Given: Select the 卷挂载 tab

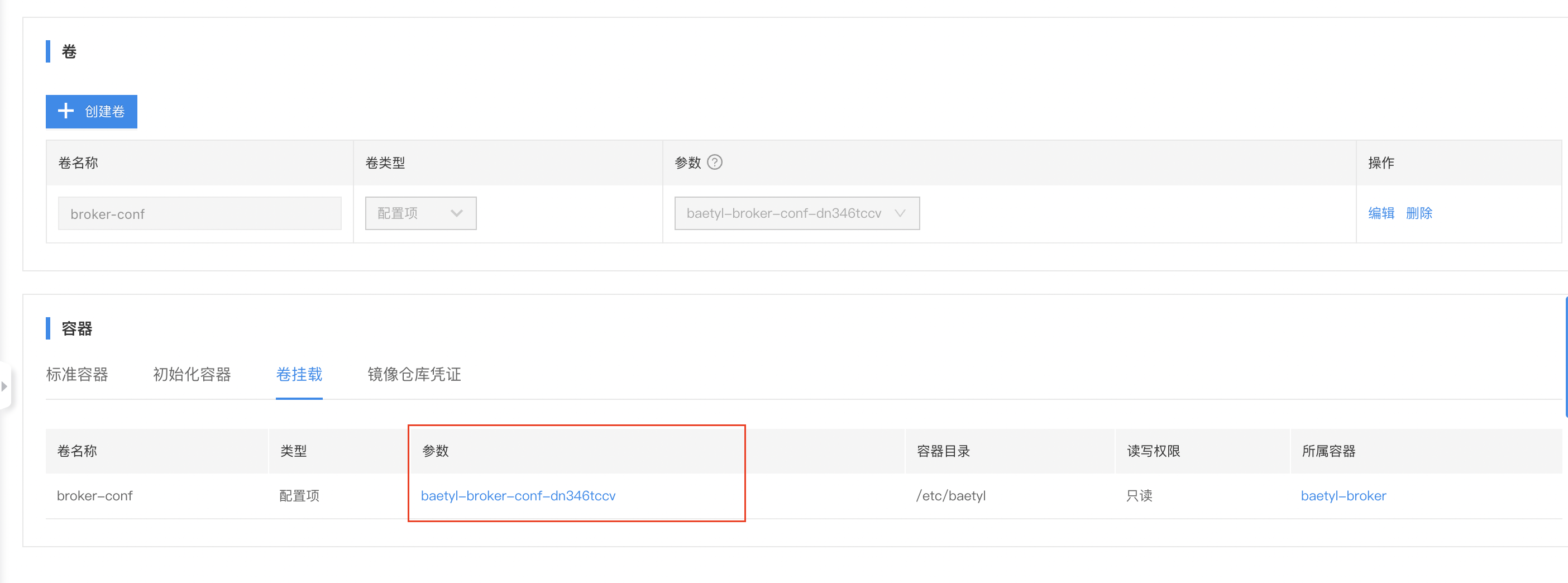Looking at the screenshot, I should (x=299, y=374).
